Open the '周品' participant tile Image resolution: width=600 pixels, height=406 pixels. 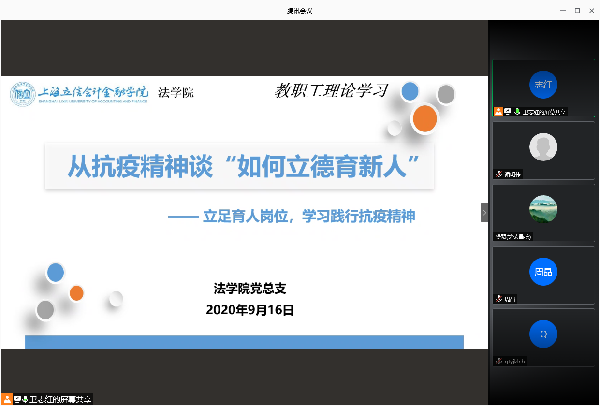pyautogui.click(x=543, y=271)
